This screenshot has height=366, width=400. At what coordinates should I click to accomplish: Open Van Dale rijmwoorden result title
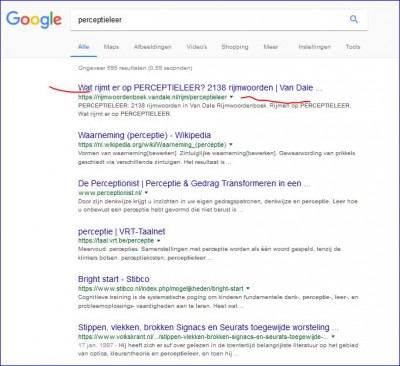(x=200, y=88)
